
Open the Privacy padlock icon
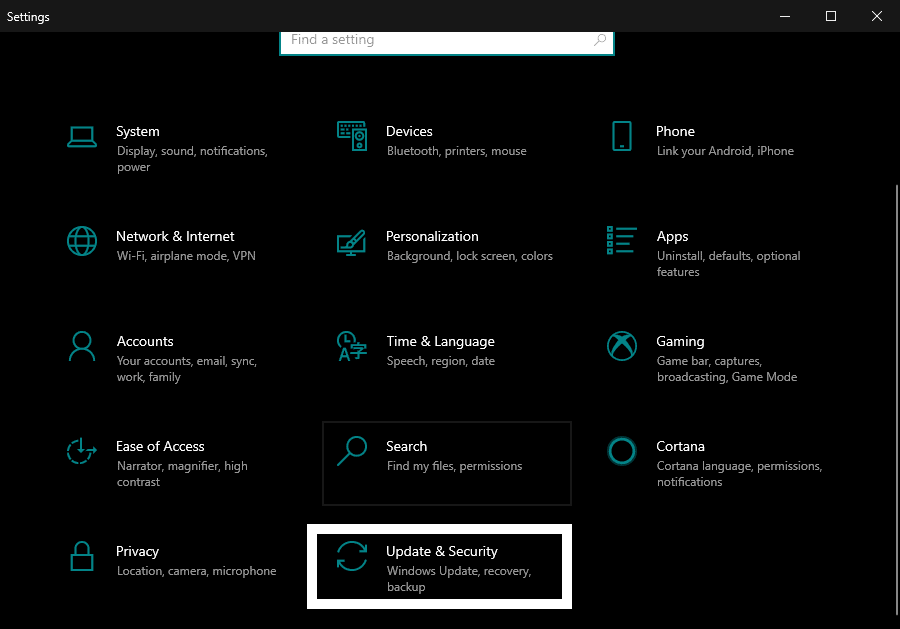point(82,556)
